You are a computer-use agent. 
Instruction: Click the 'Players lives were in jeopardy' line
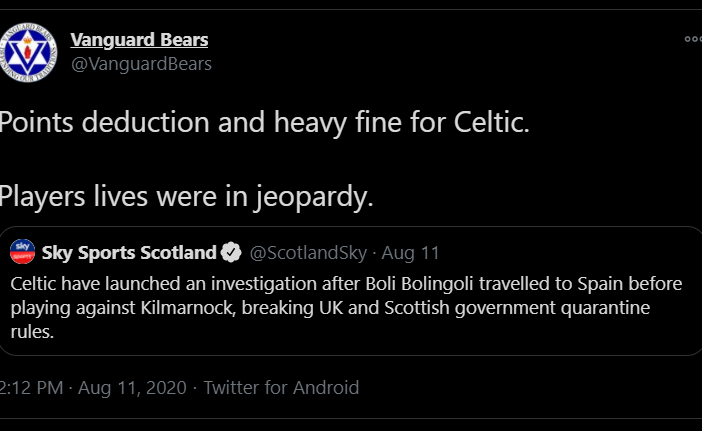click(186, 196)
